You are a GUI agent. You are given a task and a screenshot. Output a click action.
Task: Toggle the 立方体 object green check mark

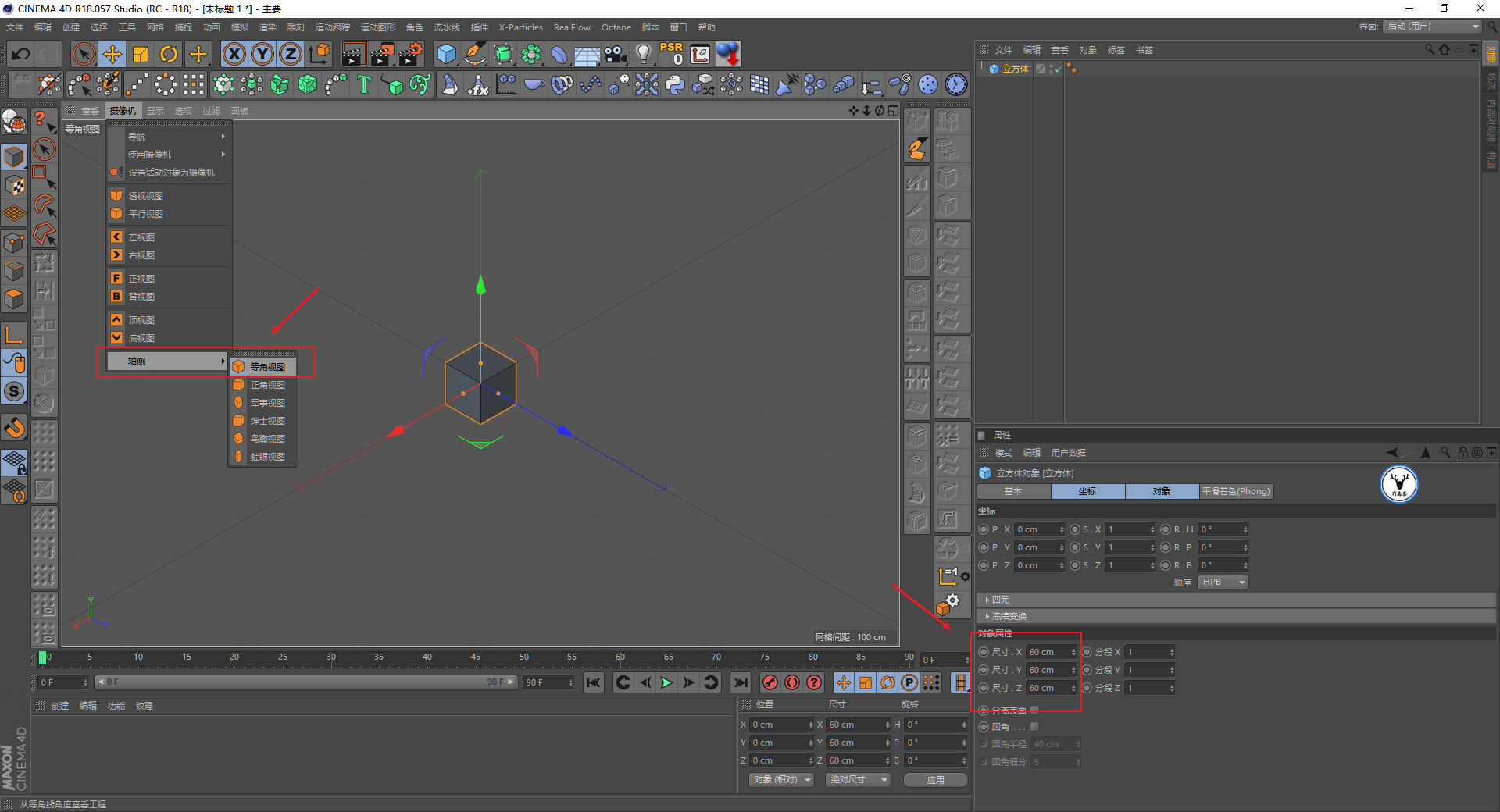pos(1058,69)
